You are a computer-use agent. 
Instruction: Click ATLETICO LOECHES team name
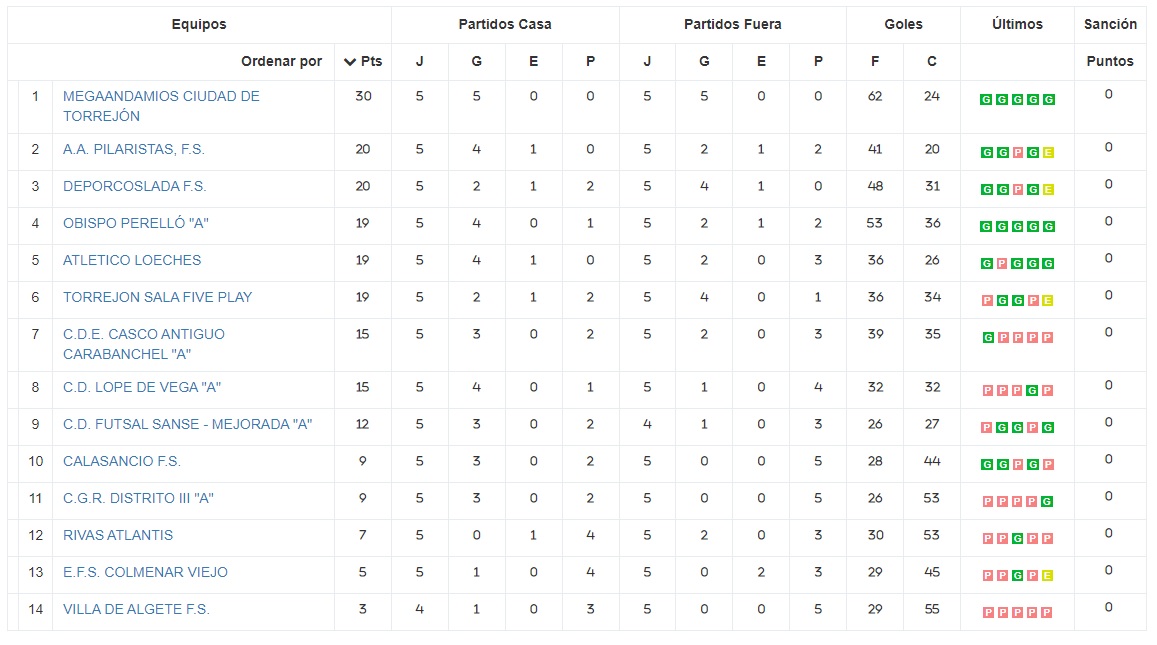[132, 260]
